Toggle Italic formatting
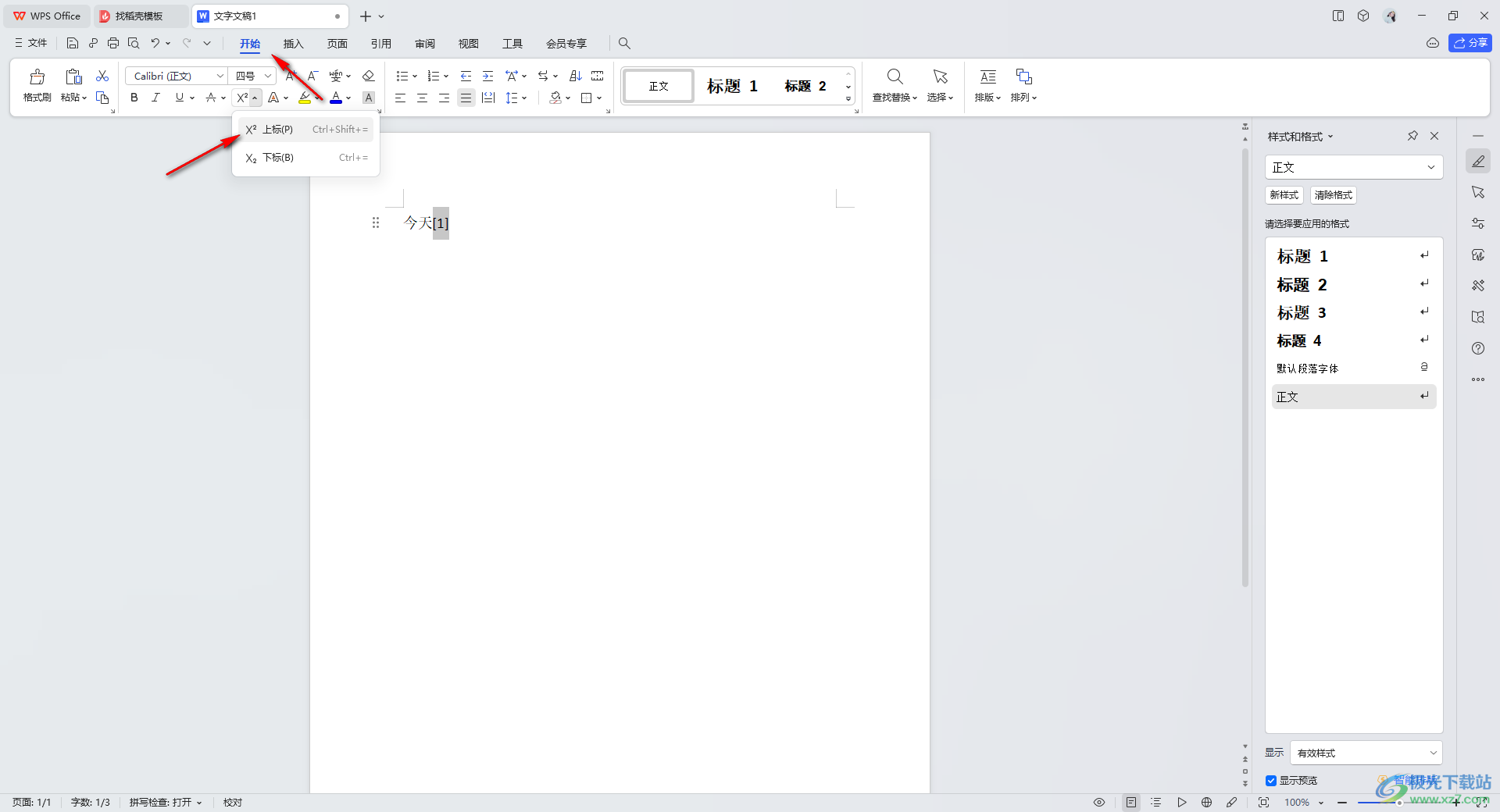This screenshot has height=812, width=1500. coord(155,98)
